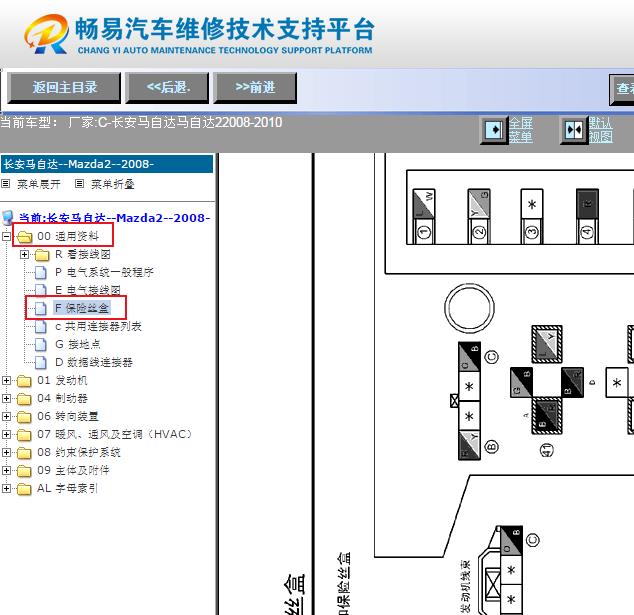Click the 菜单展开 expand-all option

click(x=39, y=184)
